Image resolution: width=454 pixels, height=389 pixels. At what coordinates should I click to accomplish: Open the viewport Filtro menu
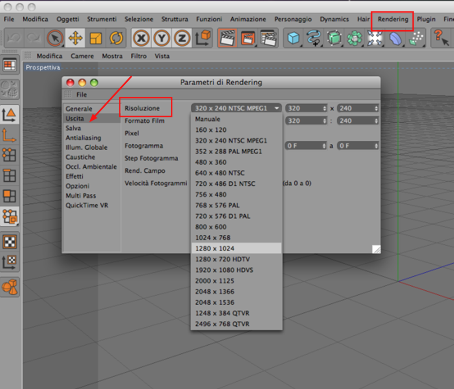(x=139, y=56)
